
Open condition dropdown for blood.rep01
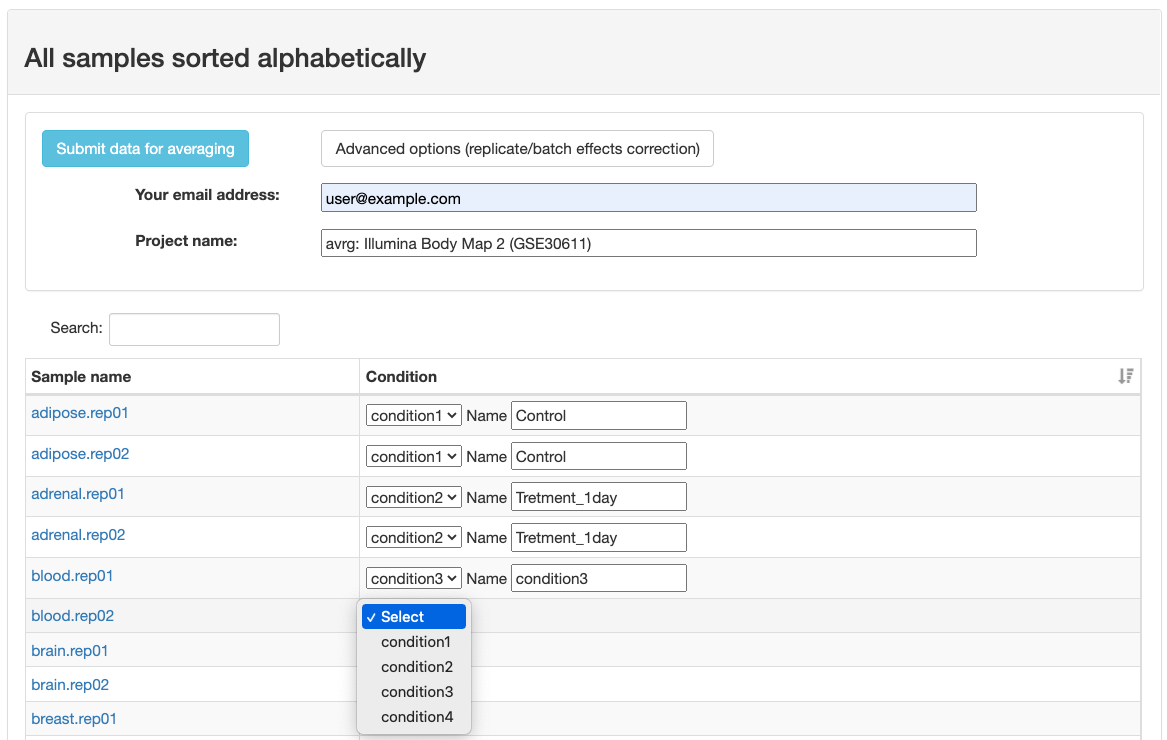coord(413,579)
